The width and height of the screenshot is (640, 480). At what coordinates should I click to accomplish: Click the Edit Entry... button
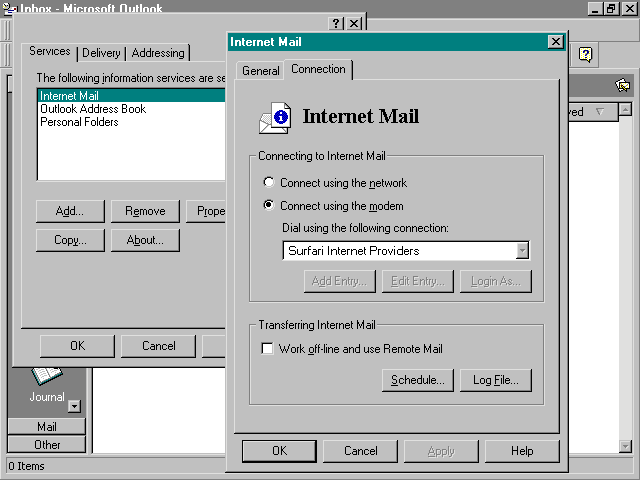pos(418,281)
